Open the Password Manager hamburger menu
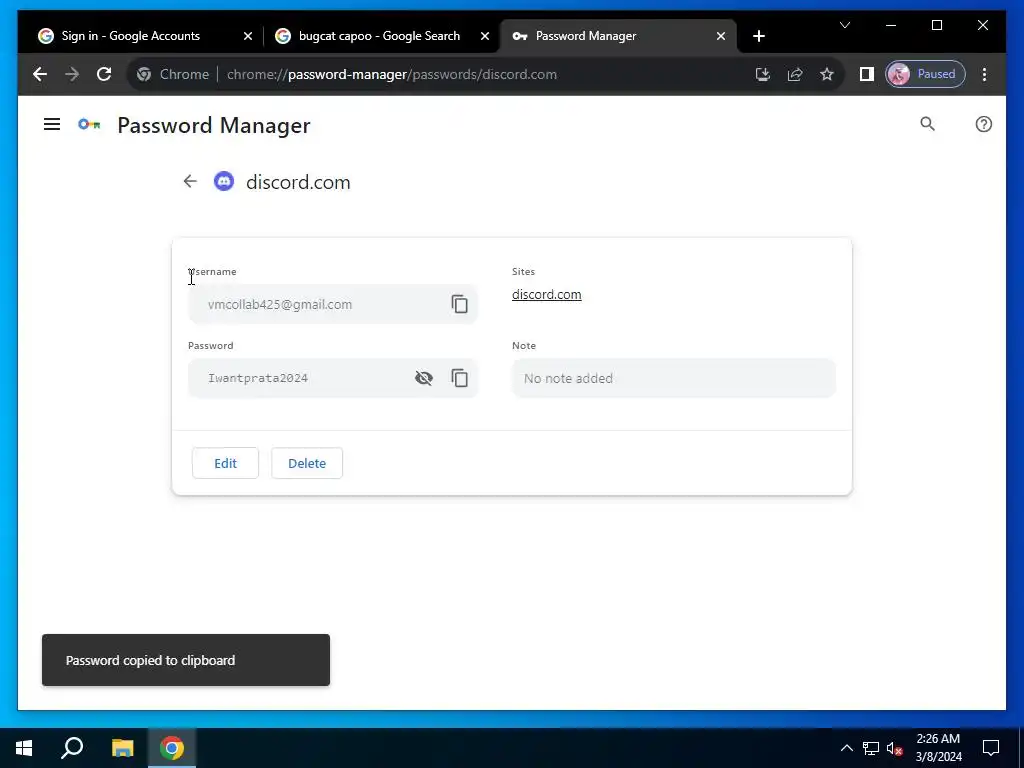The width and height of the screenshot is (1024, 768). click(52, 124)
